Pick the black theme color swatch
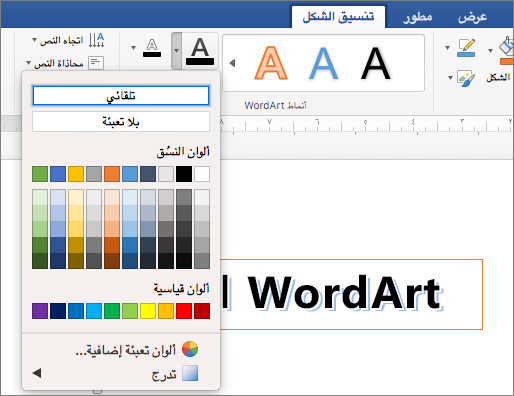The width and height of the screenshot is (514, 396). tap(184, 174)
